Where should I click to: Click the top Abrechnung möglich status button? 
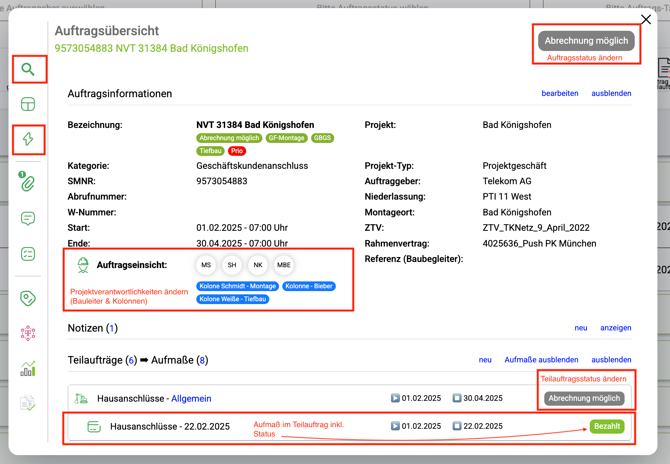click(x=586, y=41)
